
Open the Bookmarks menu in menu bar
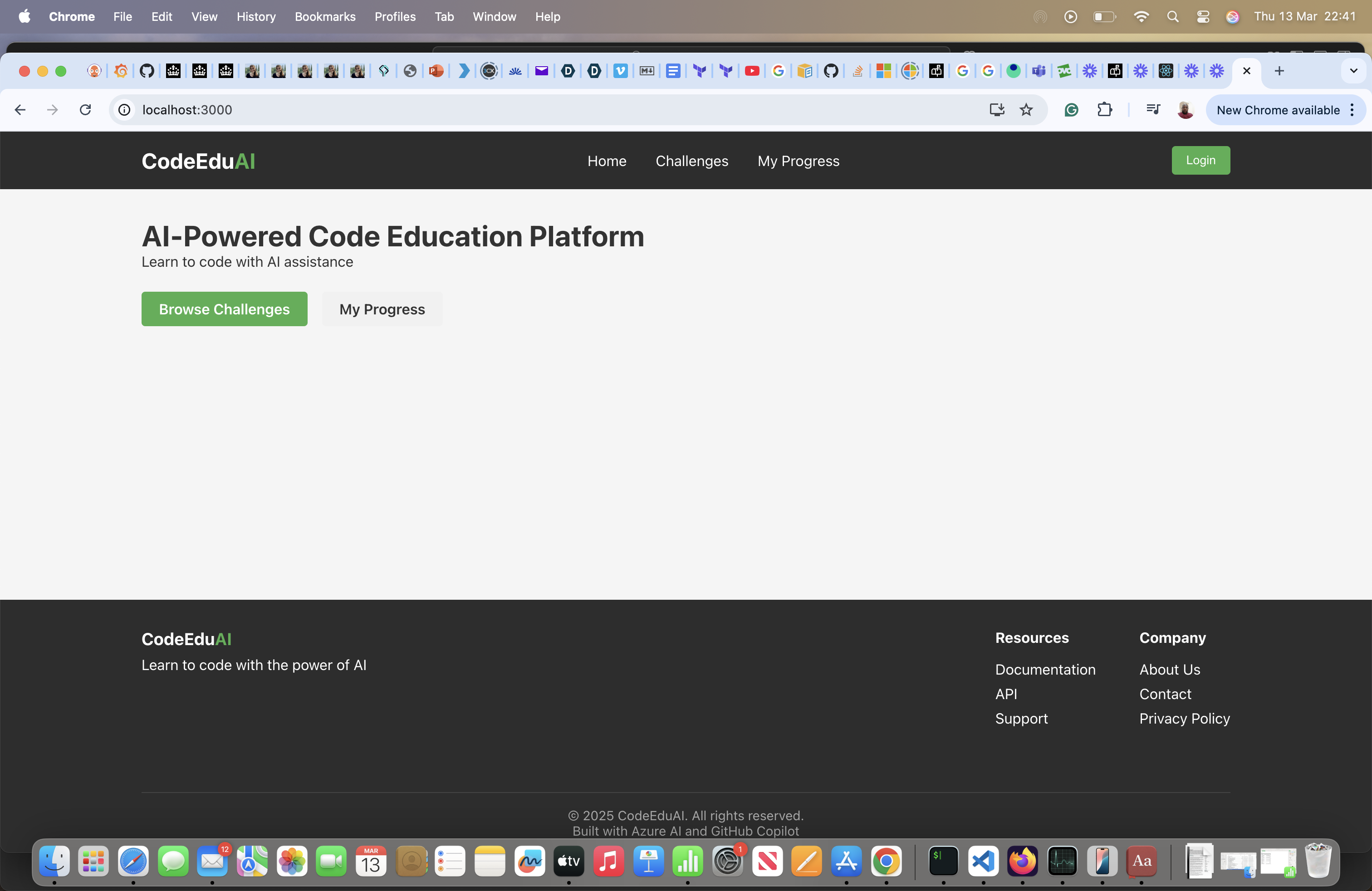click(x=324, y=17)
